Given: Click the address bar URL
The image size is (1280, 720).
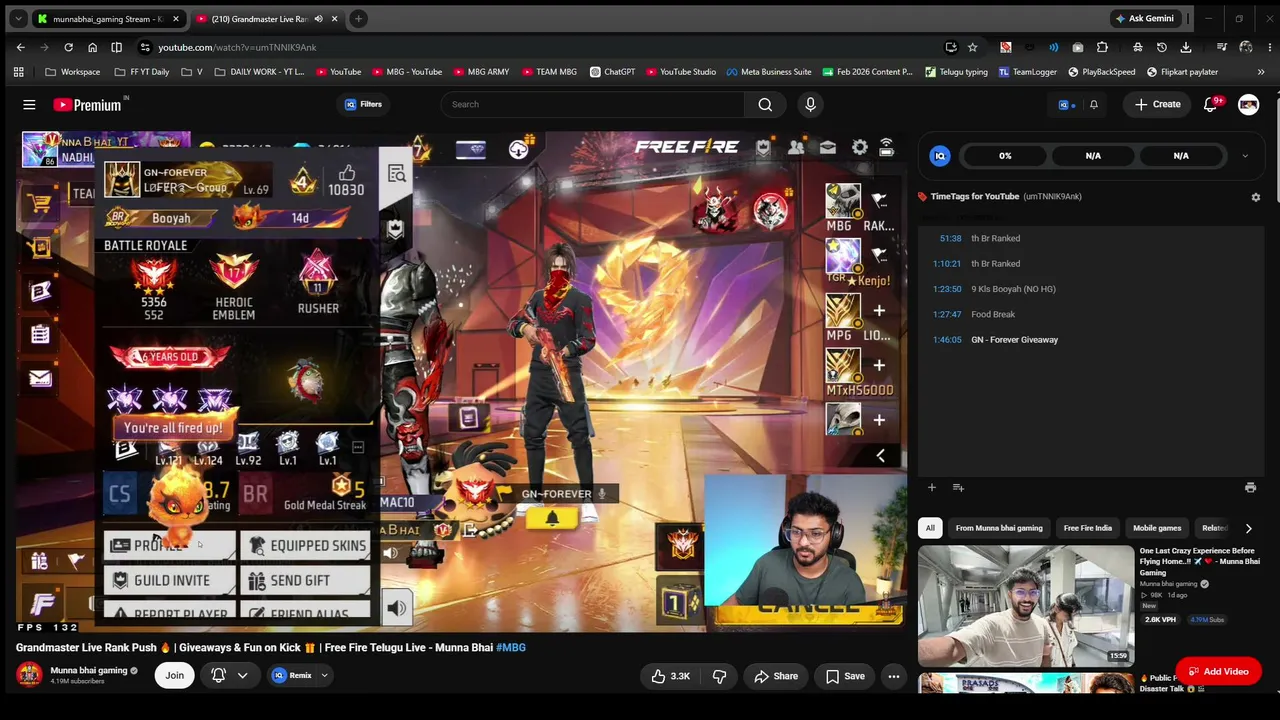Looking at the screenshot, I should pos(237,47).
